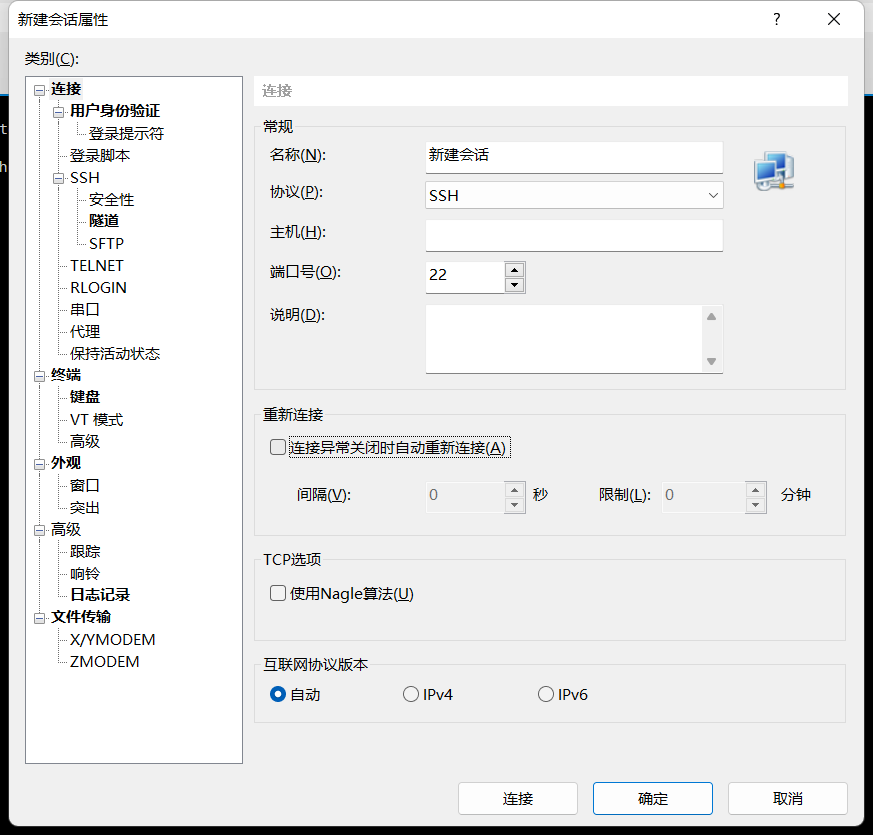
Task: Select 跟踪 tree item
Action: click(x=85, y=552)
